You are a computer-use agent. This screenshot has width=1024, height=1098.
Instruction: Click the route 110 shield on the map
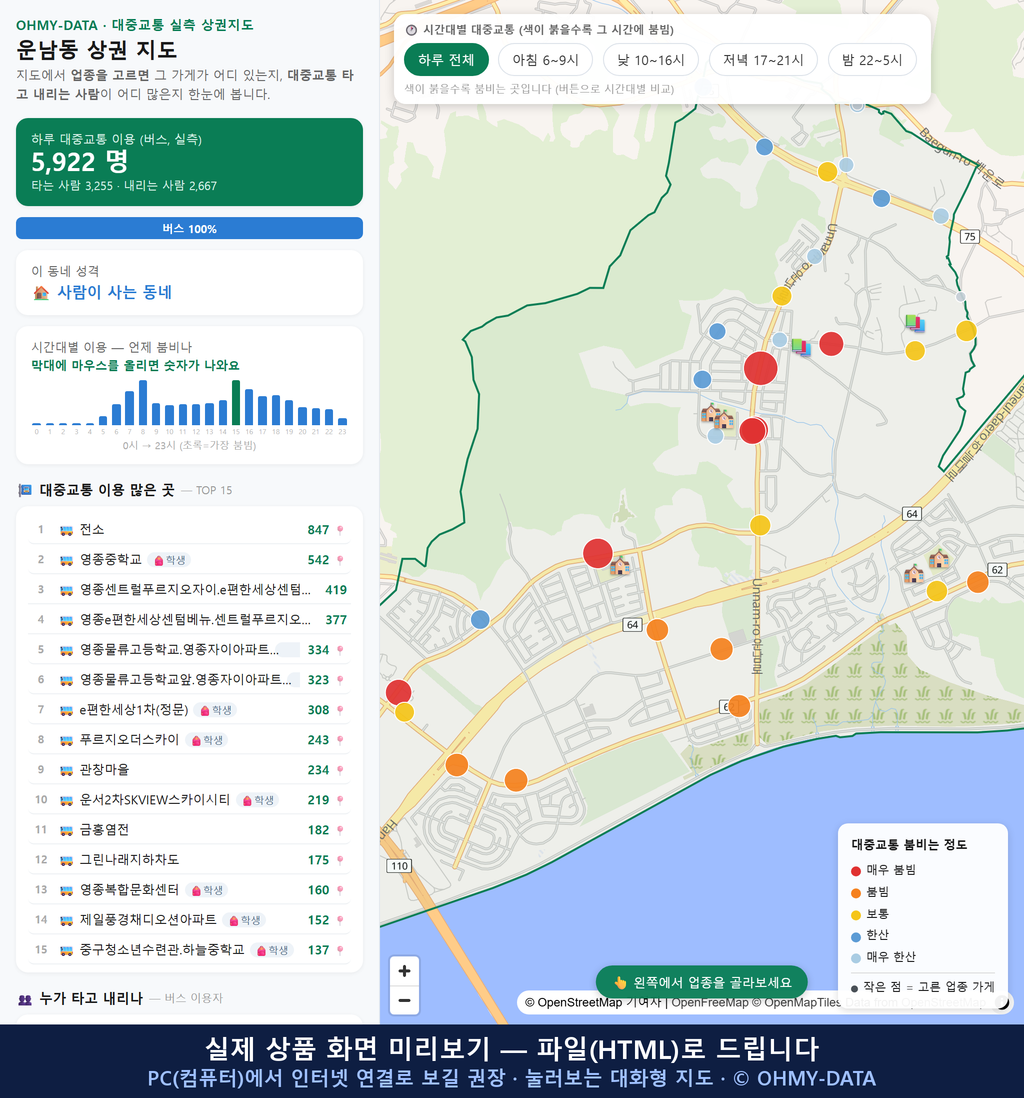tap(399, 866)
